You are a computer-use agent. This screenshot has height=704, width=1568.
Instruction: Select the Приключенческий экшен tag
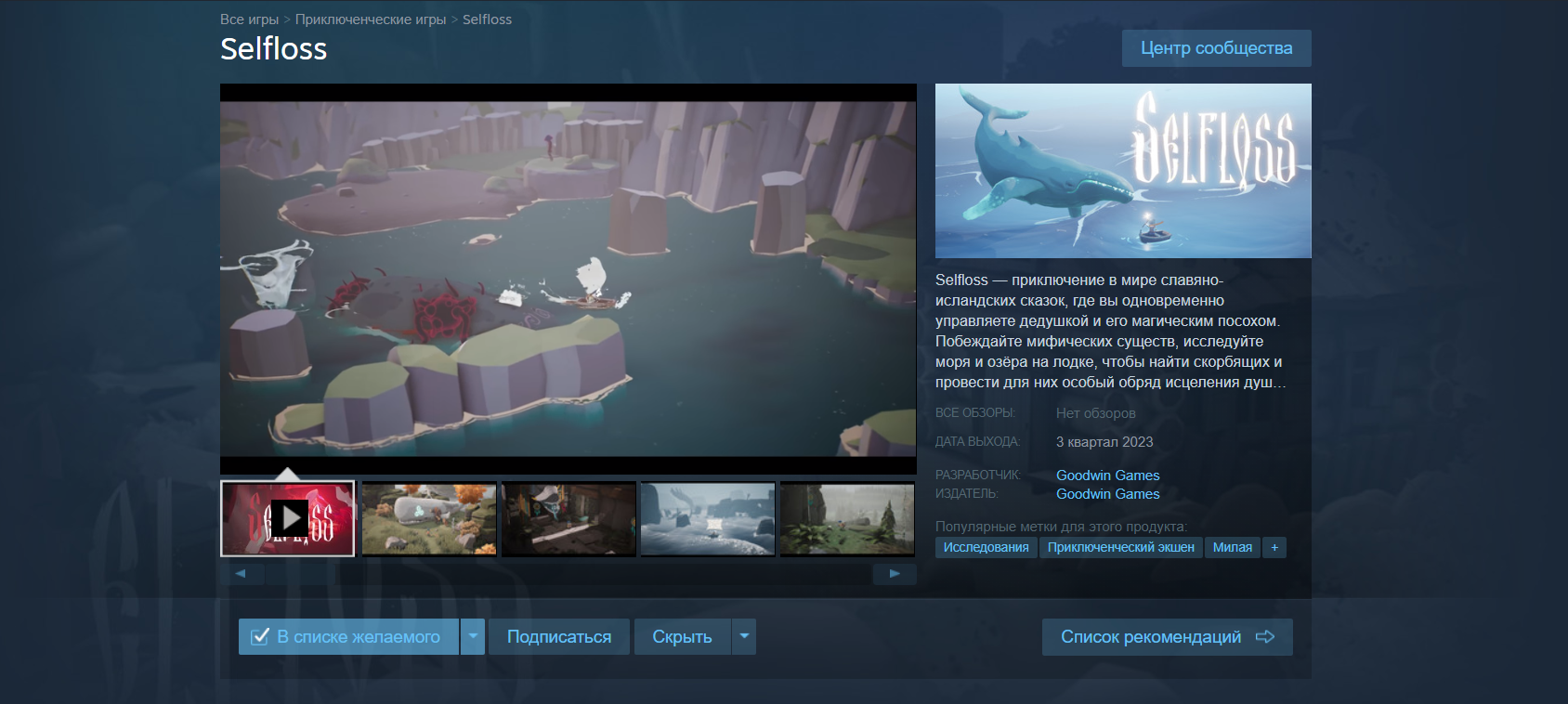(1121, 547)
